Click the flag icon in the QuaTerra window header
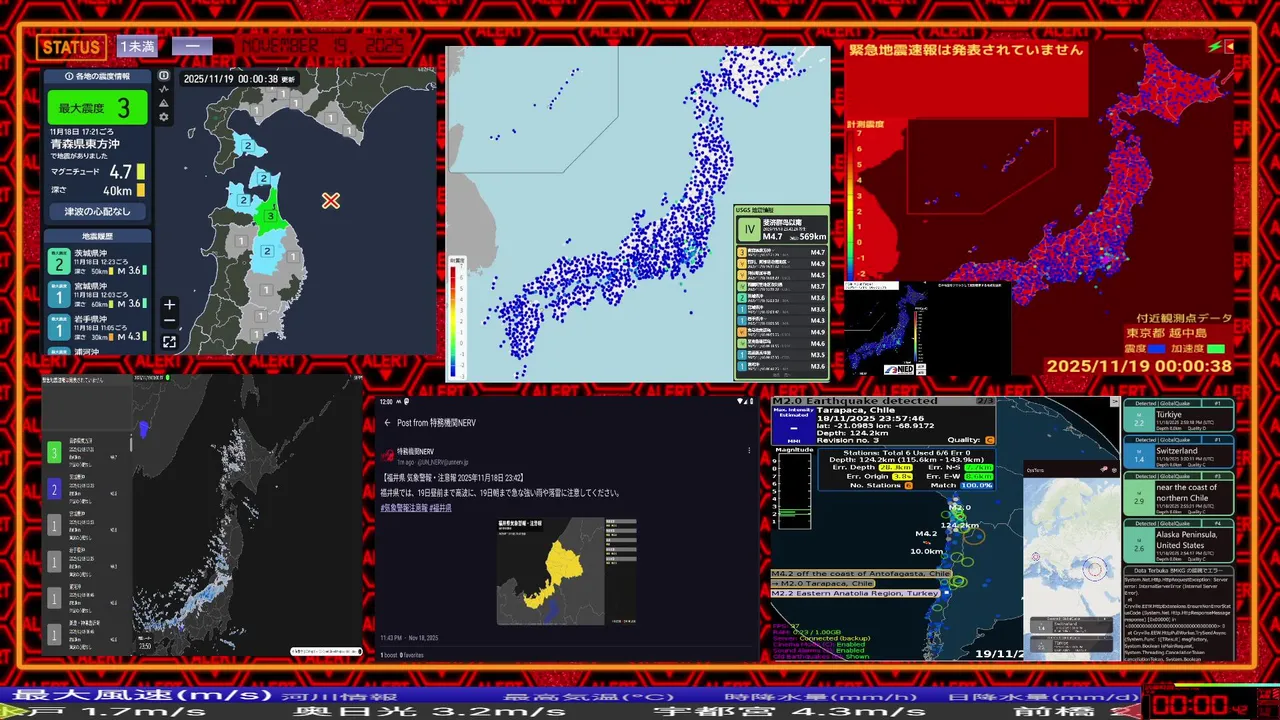The image size is (1280, 720). [1104, 468]
